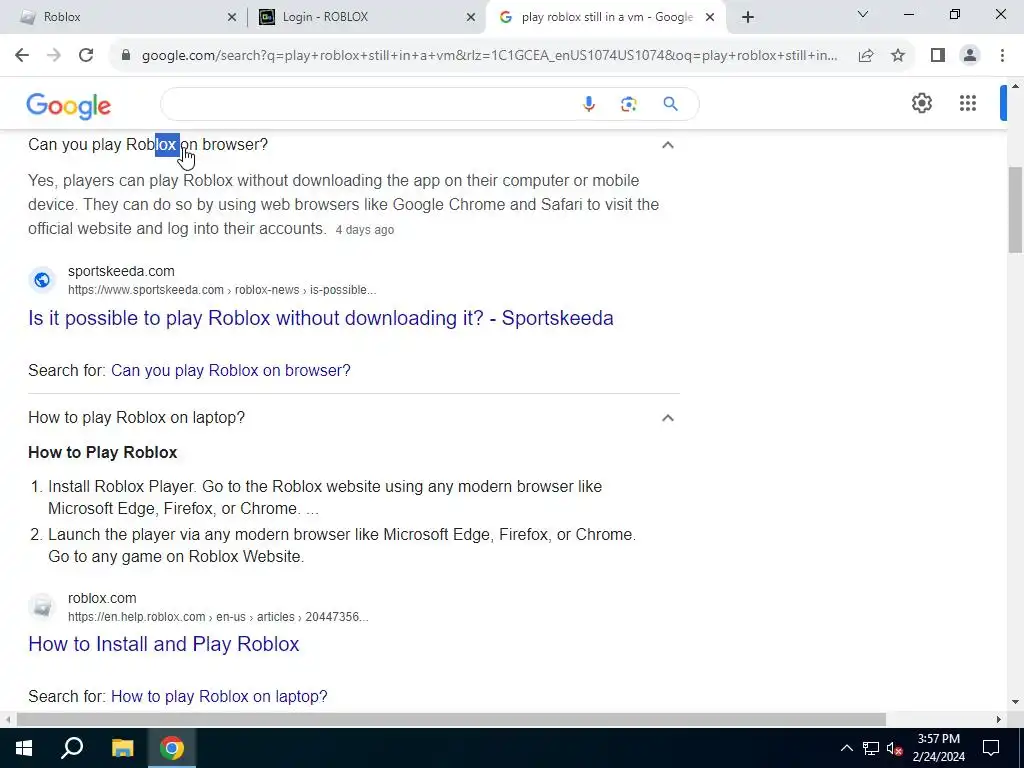Image resolution: width=1024 pixels, height=768 pixels.
Task: Open the Google apps grid
Action: (x=968, y=103)
